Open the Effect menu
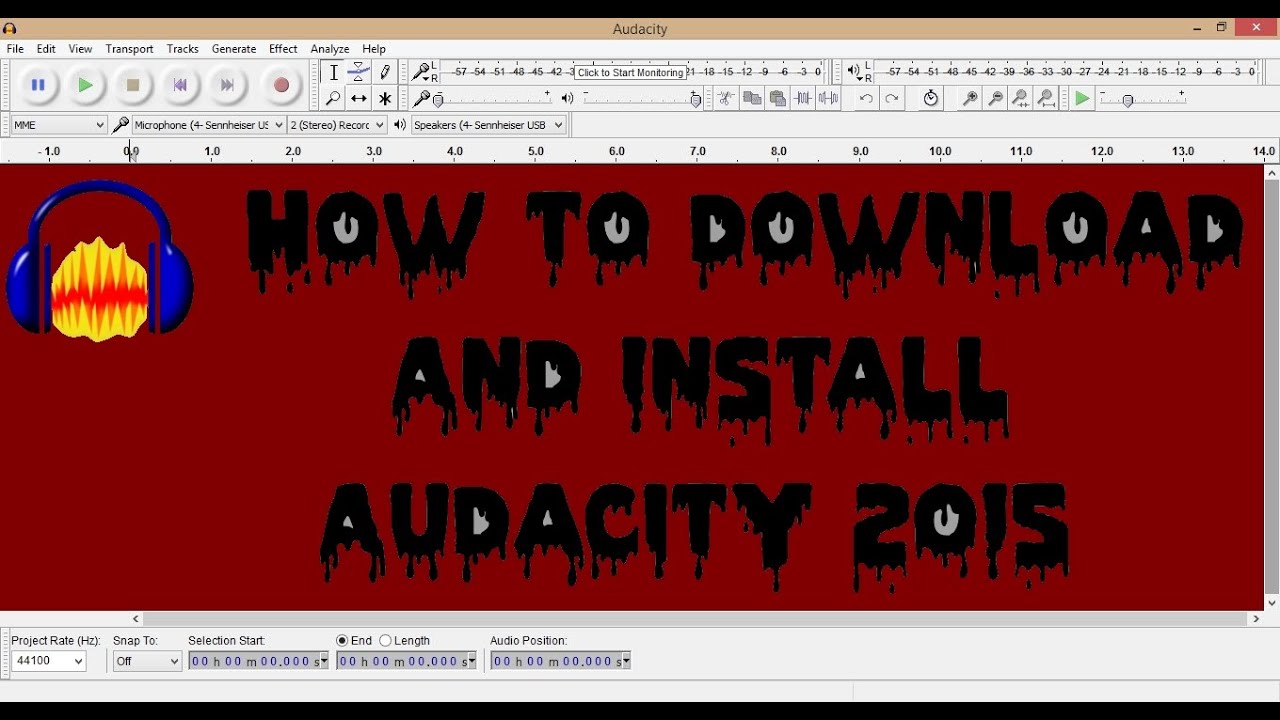 283,48
